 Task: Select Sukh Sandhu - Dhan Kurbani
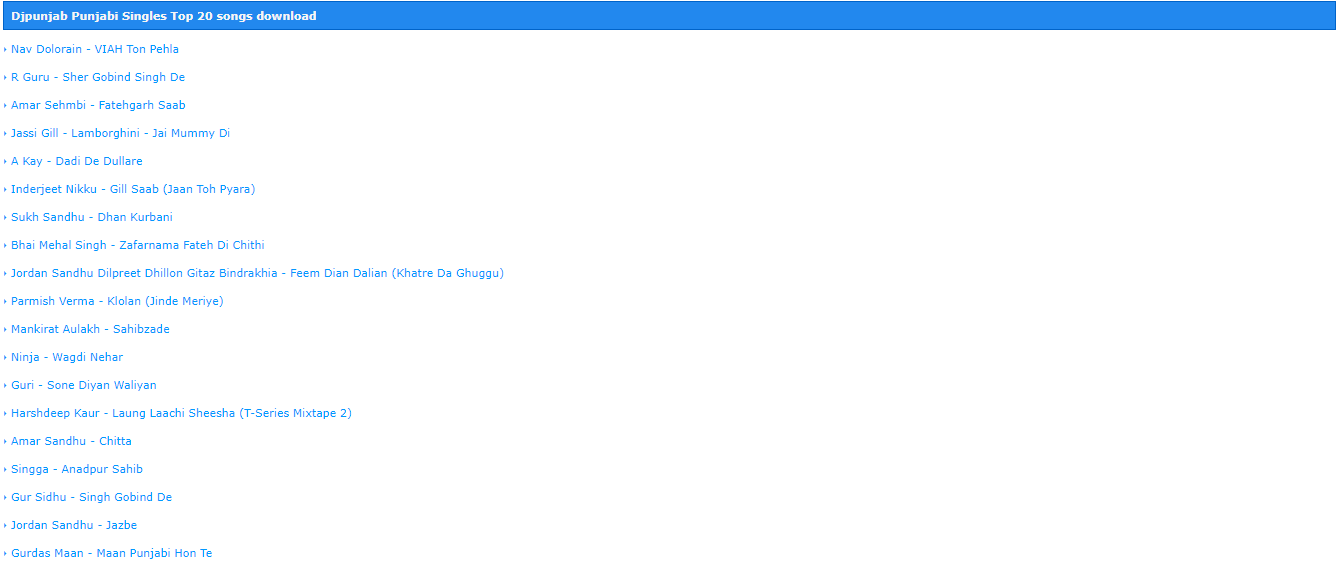tap(92, 217)
